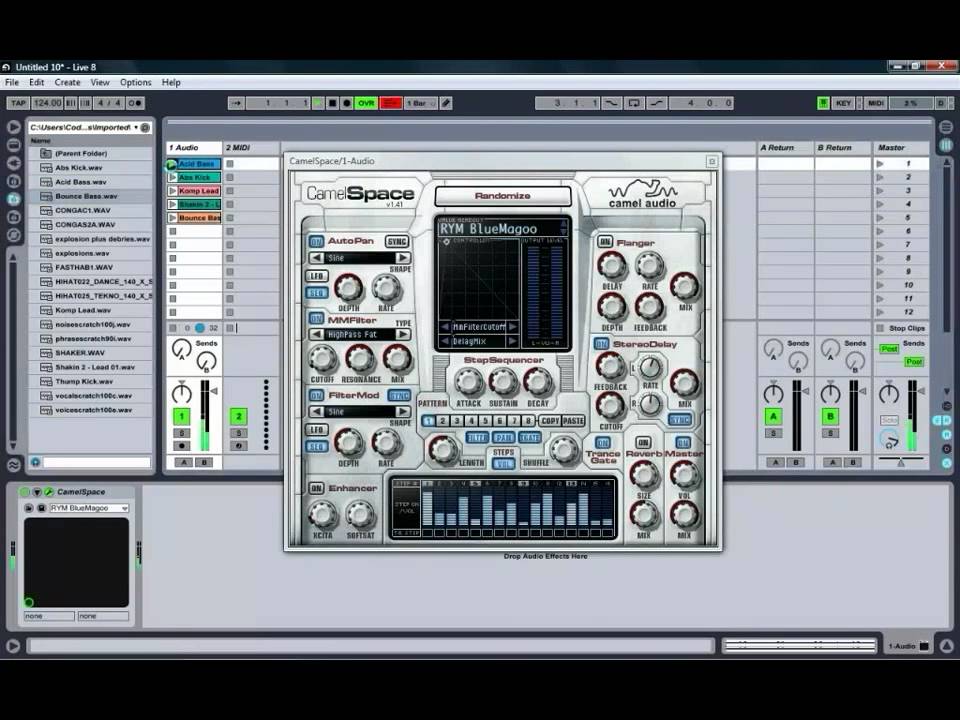
Task: Click the Master VOL knob
Action: pos(684,475)
